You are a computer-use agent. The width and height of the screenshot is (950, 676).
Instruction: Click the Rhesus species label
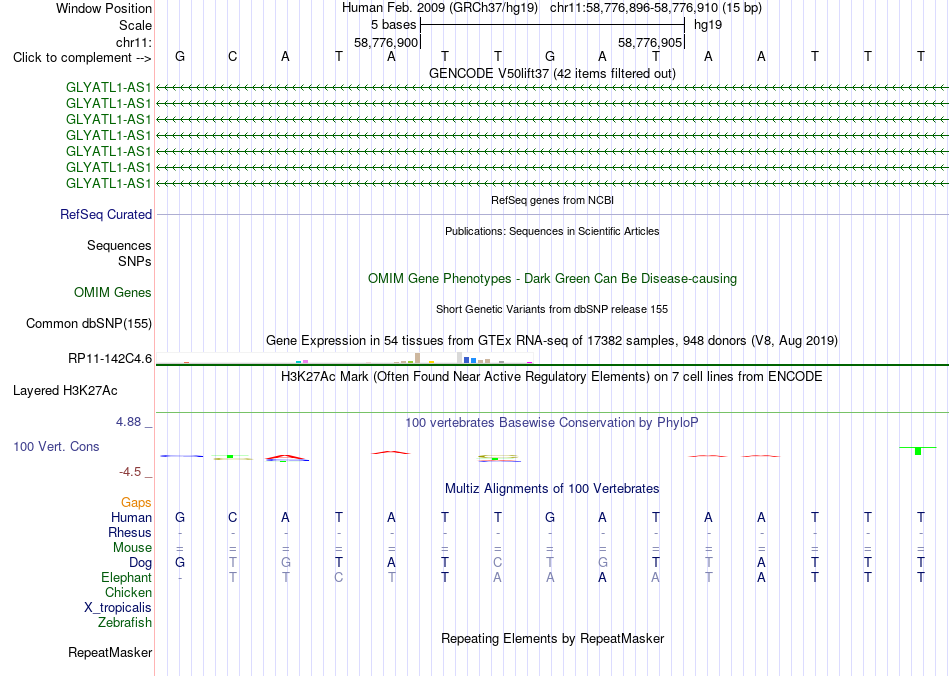[130, 532]
